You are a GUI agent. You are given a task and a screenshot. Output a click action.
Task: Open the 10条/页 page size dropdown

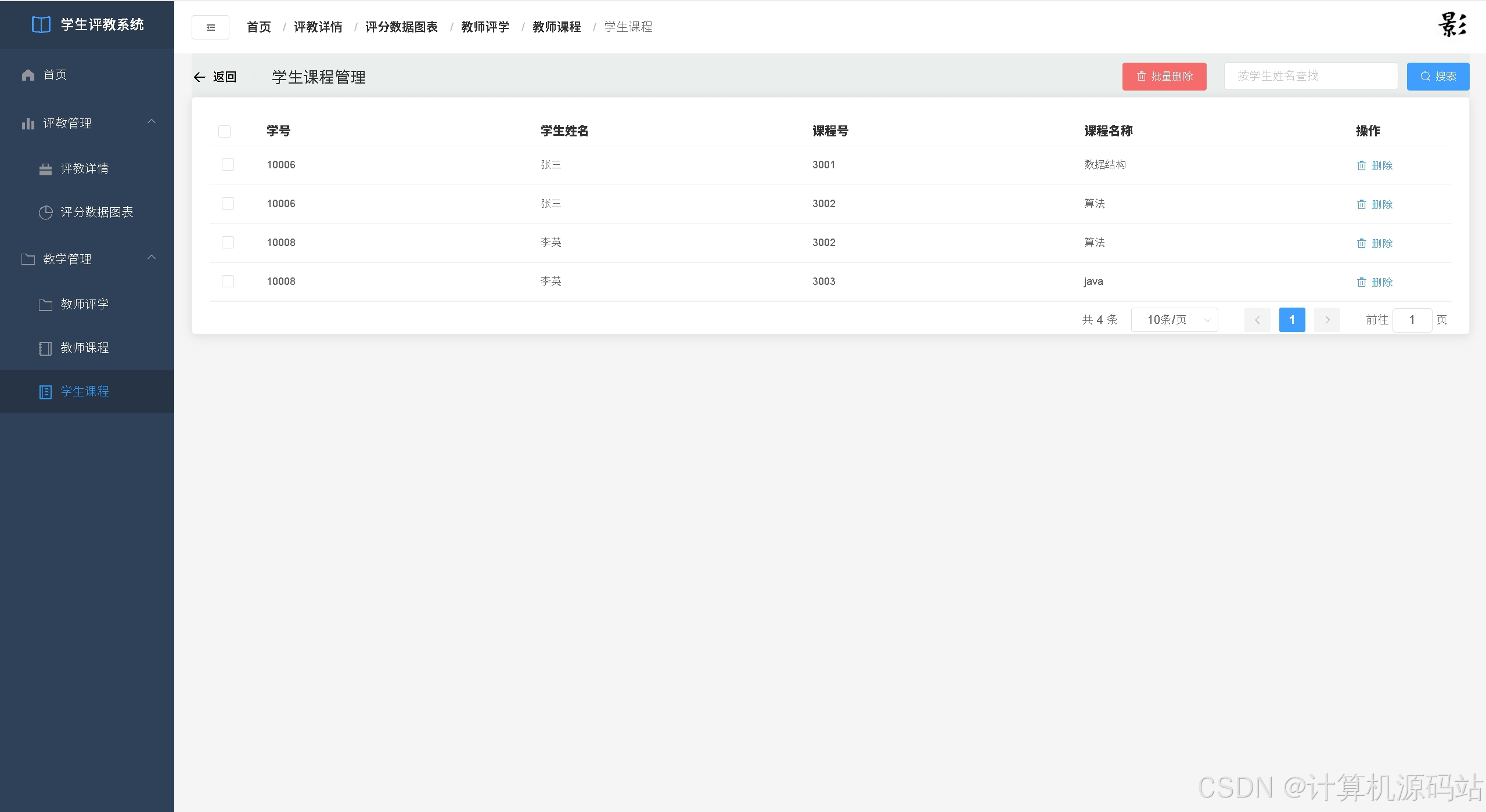coord(1174,320)
